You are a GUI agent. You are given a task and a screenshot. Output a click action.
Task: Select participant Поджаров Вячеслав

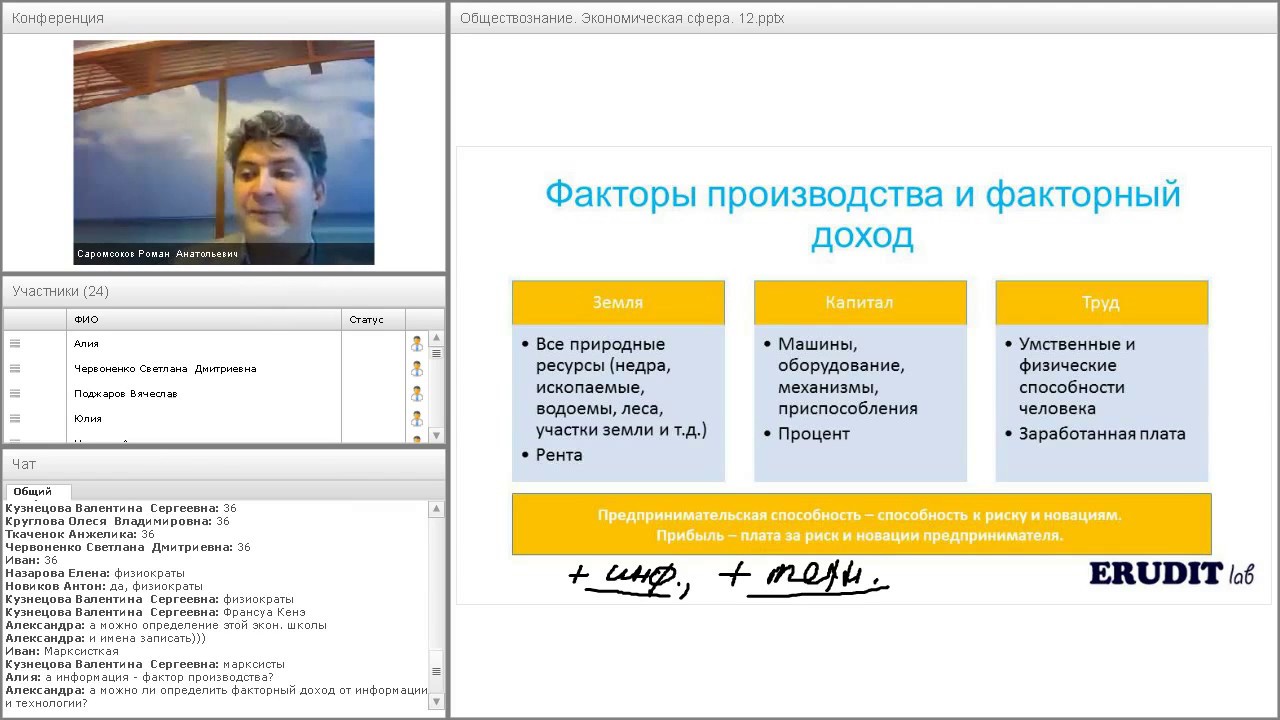click(125, 393)
